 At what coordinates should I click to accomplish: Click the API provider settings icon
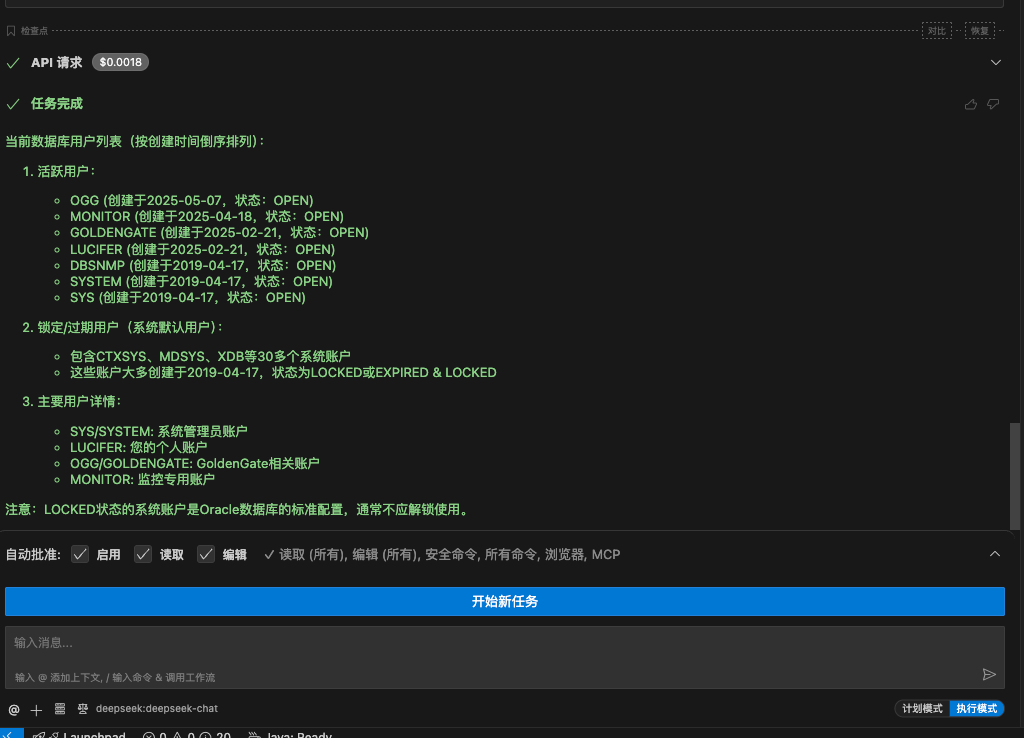pyautogui.click(x=83, y=709)
